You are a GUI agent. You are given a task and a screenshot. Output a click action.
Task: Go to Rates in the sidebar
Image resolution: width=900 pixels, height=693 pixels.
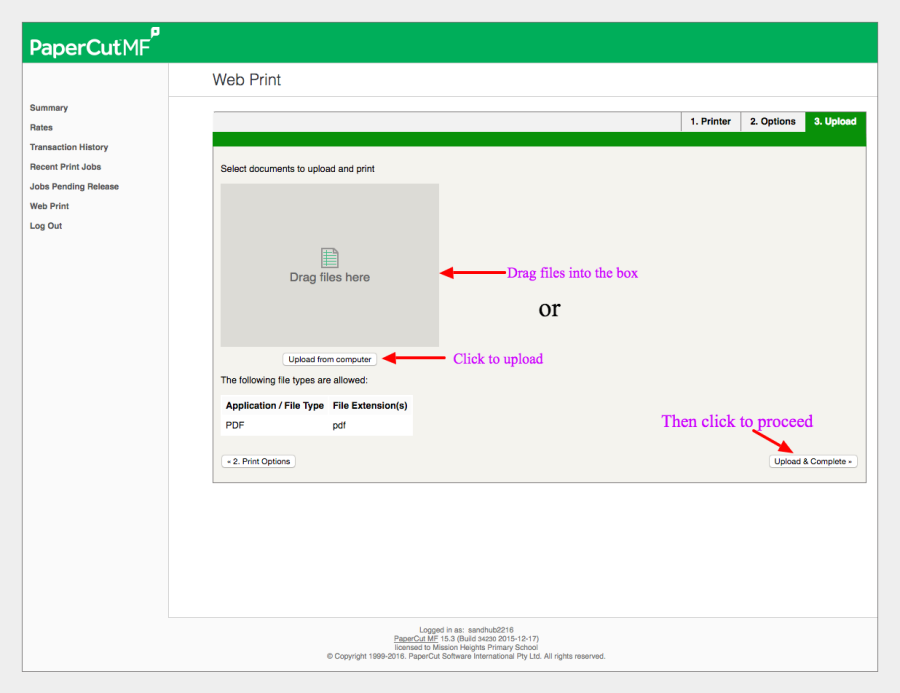41,128
